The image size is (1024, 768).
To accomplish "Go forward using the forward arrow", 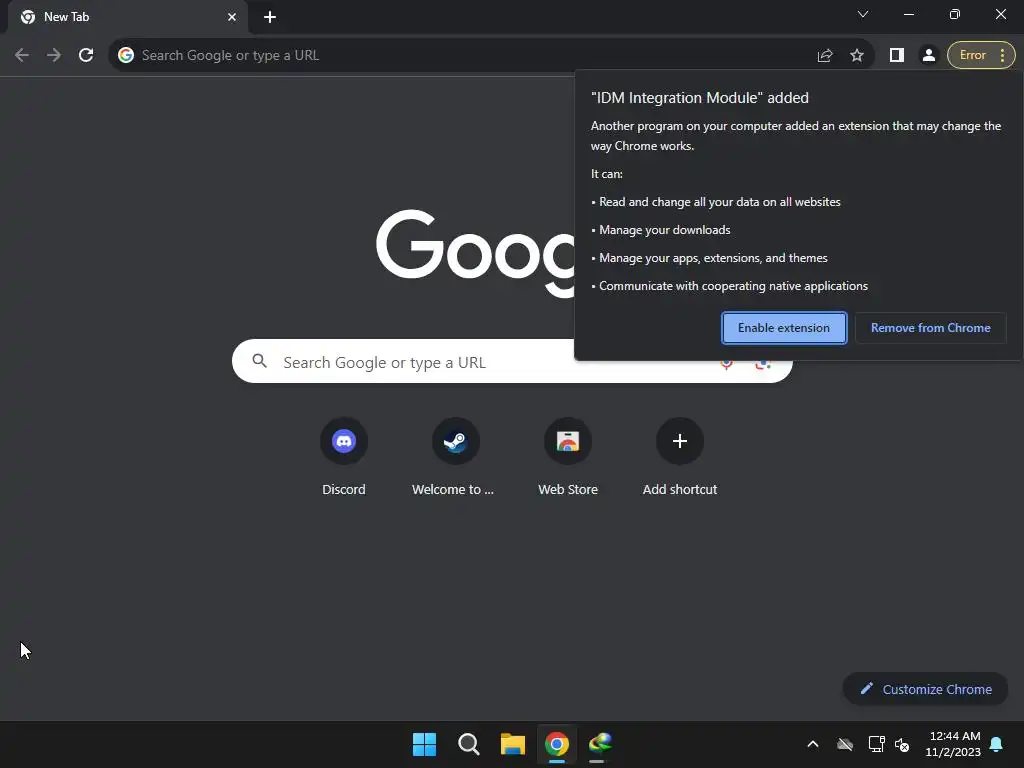I will click(54, 55).
